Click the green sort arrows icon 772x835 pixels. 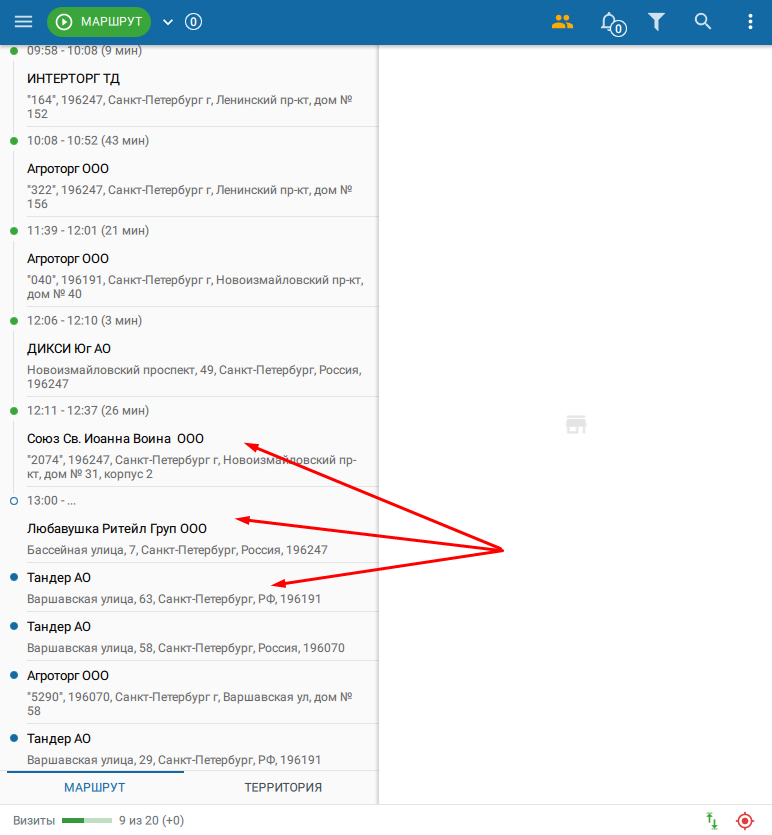coord(712,821)
